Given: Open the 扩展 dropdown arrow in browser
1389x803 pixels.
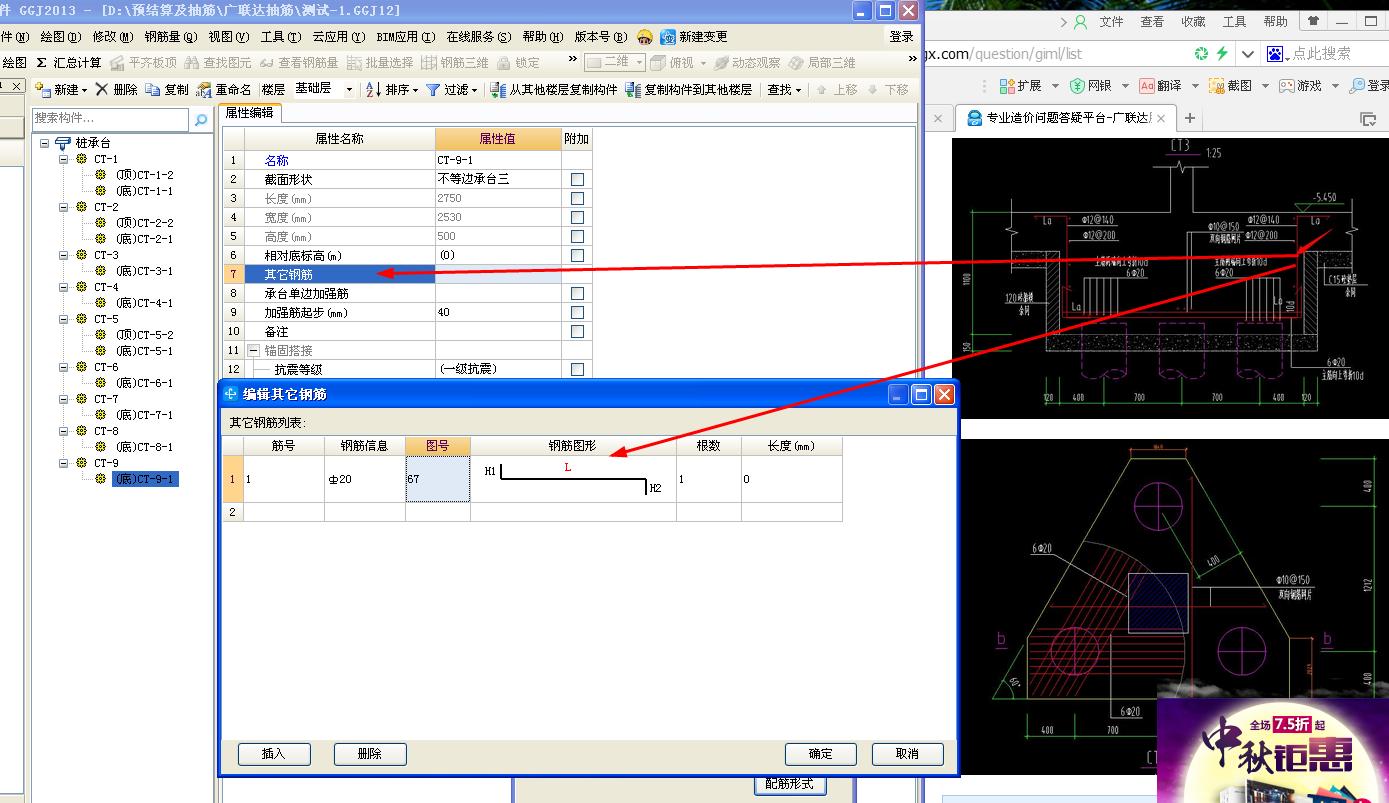Looking at the screenshot, I should click(1053, 86).
